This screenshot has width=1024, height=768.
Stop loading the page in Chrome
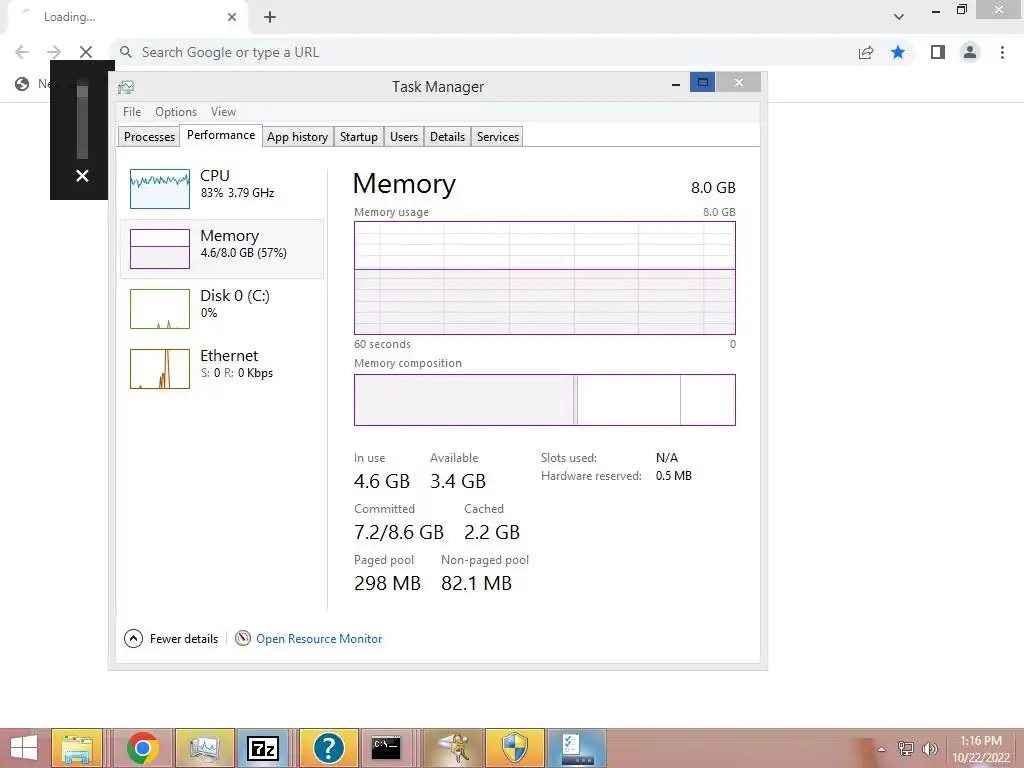[86, 52]
